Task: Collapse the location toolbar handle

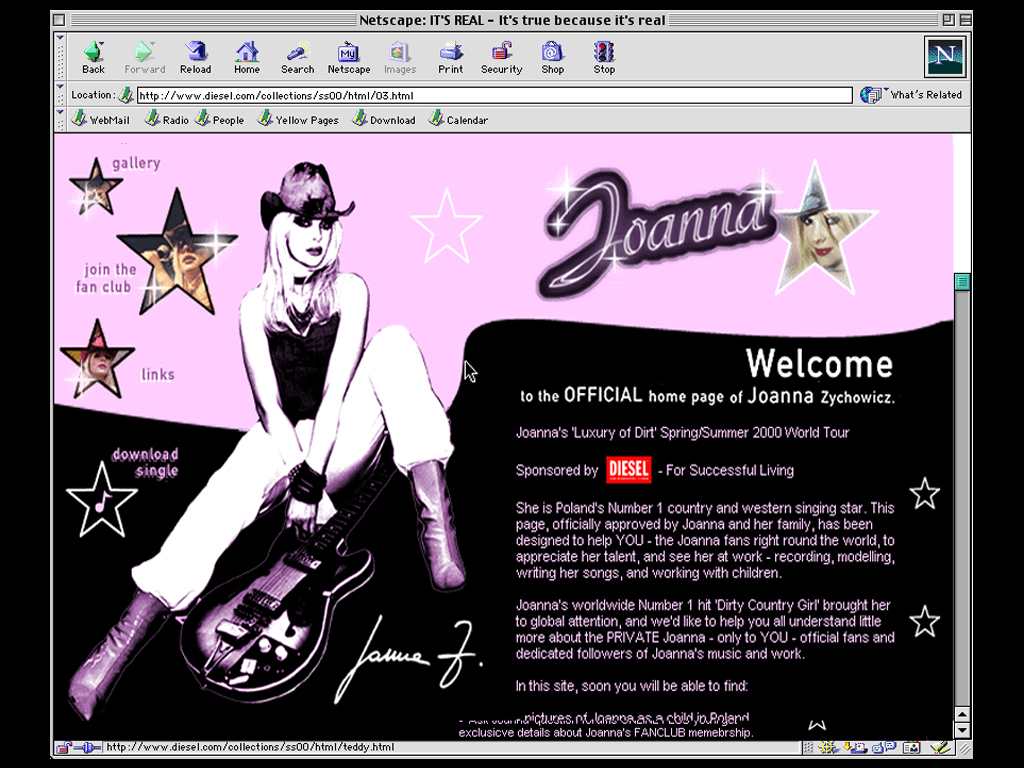Action: pyautogui.click(x=60, y=95)
